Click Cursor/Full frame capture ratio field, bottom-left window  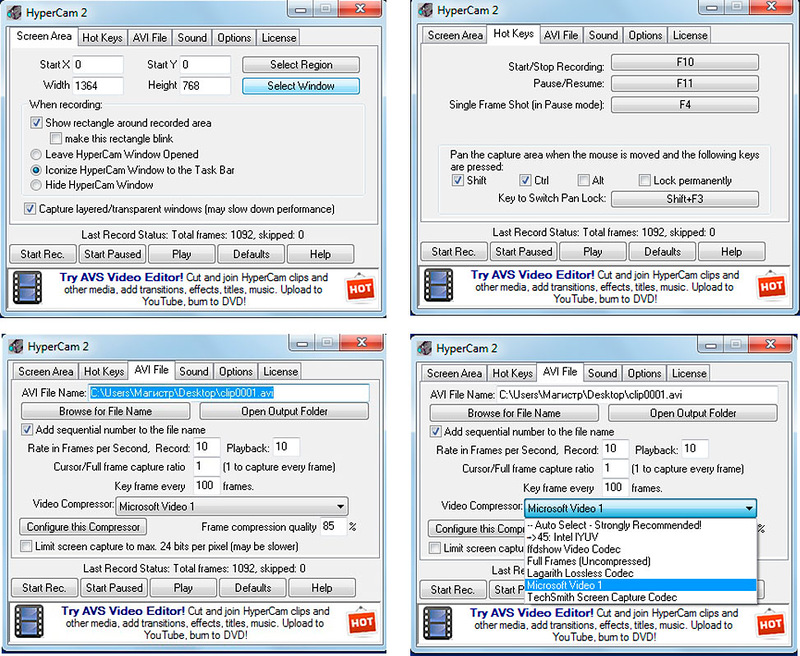207,466
